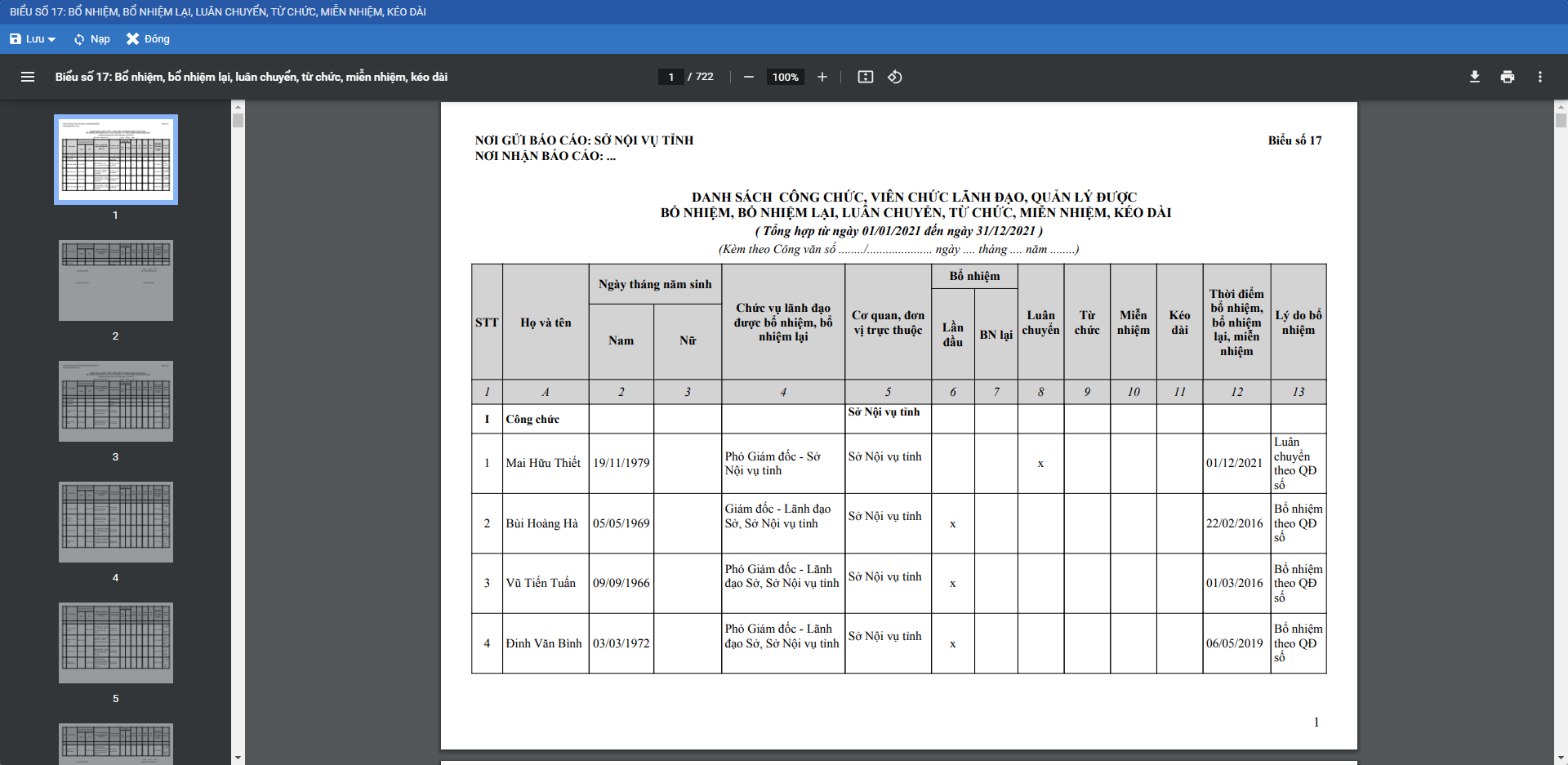Click document scrollbar down arrow
The image size is (1568, 765).
click(x=1561, y=758)
